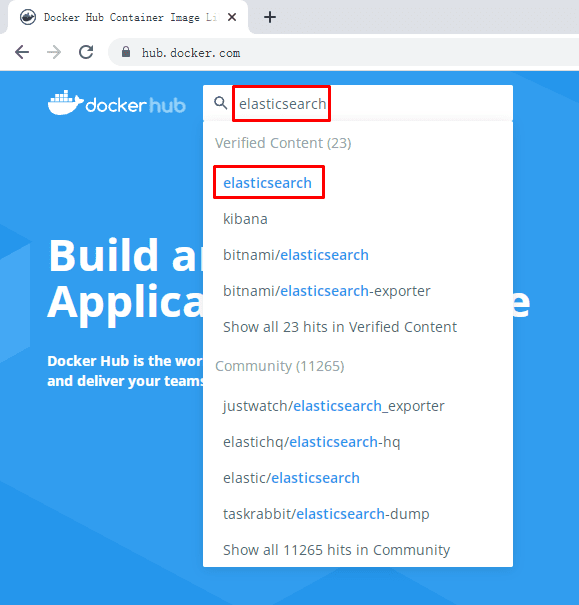Open elastic/elasticsearch community result

[x=291, y=478]
